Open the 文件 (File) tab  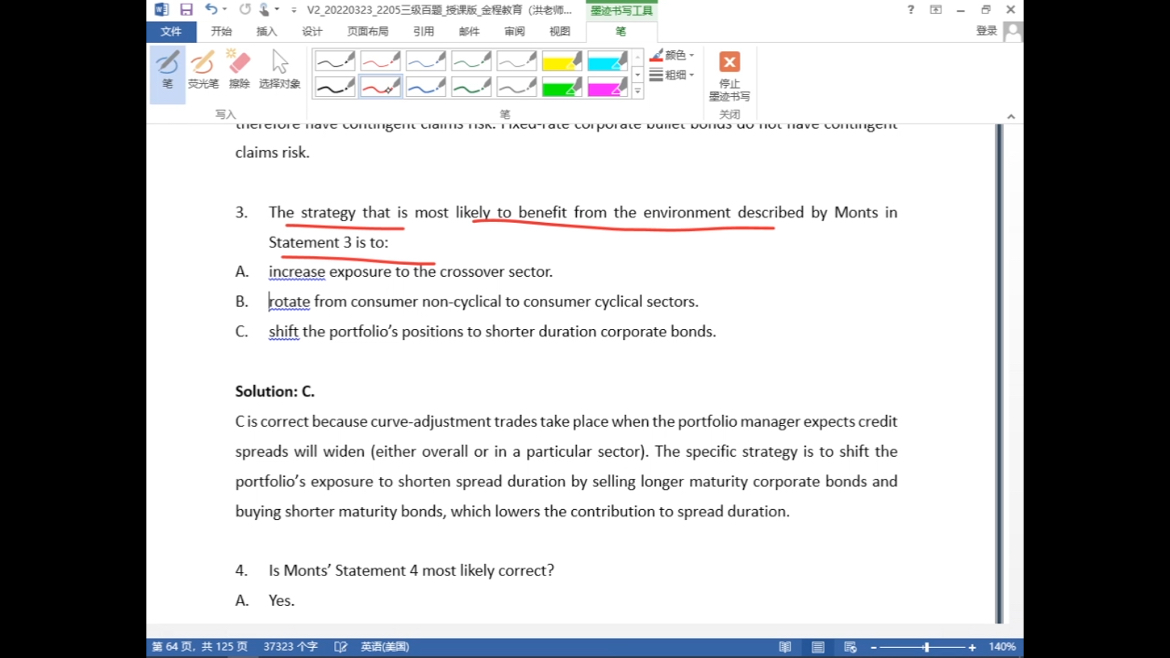coord(171,32)
